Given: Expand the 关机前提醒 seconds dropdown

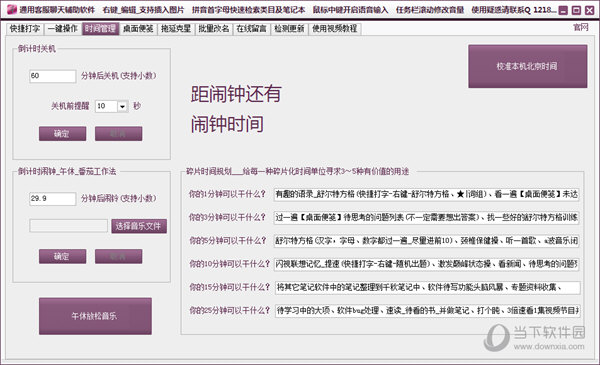Looking at the screenshot, I should 122,106.
